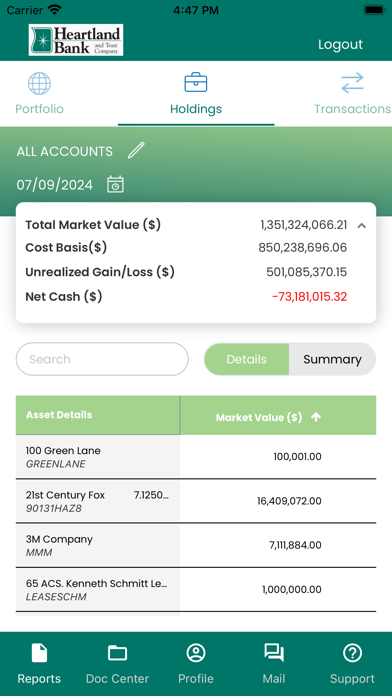Screen dimensions: 392x696
Task: Tap the Logout link
Action: tap(341, 44)
